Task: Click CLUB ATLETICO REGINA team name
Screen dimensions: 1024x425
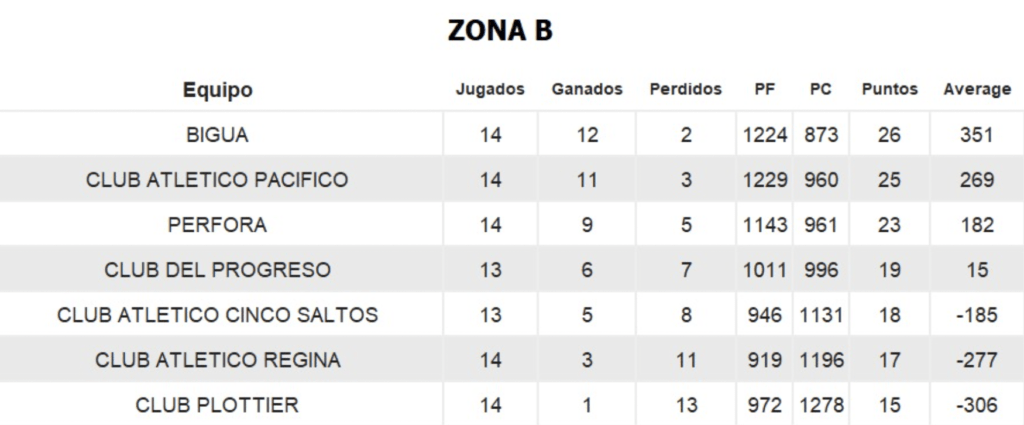Action: [x=217, y=360]
